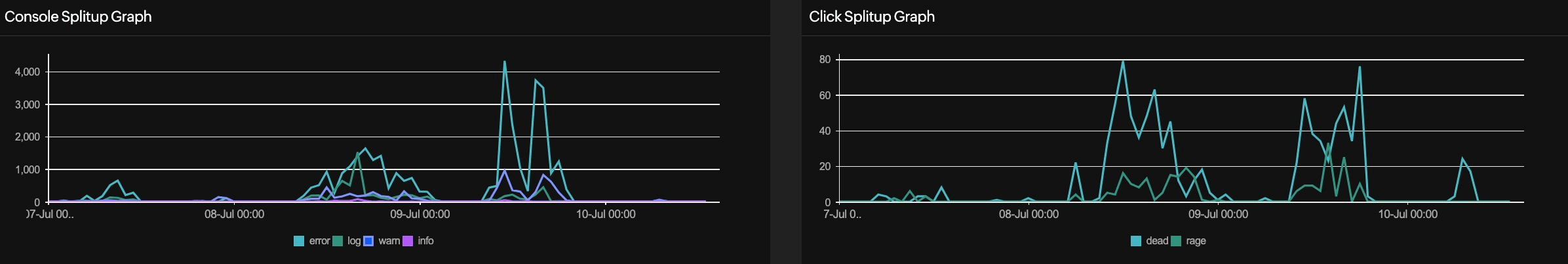The image size is (1568, 264).
Task: Click 09-Jul 00:00 label on Console graph axis
Action: [420, 214]
